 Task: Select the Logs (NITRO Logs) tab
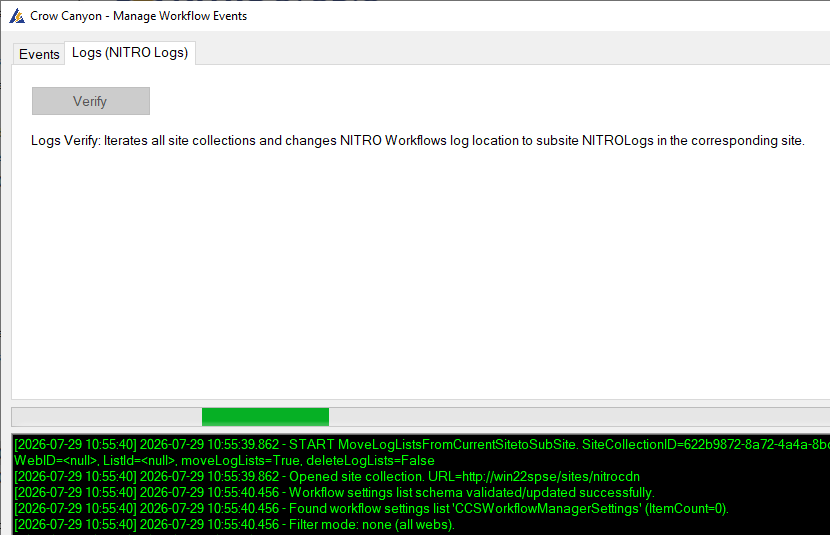pos(130,53)
